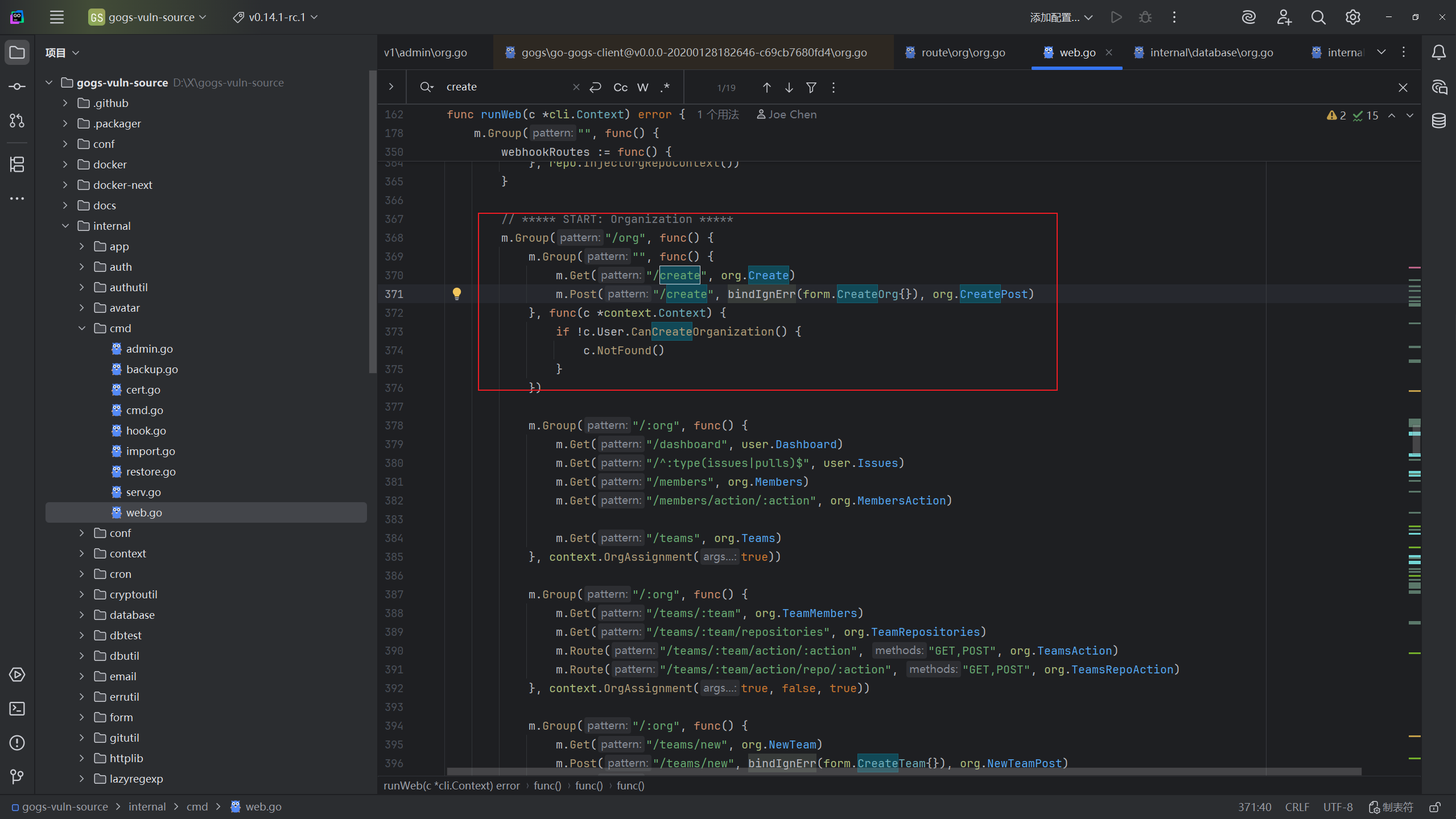Go to next search occurrence arrow
Viewport: 1456px width, 819px height.
tap(789, 87)
